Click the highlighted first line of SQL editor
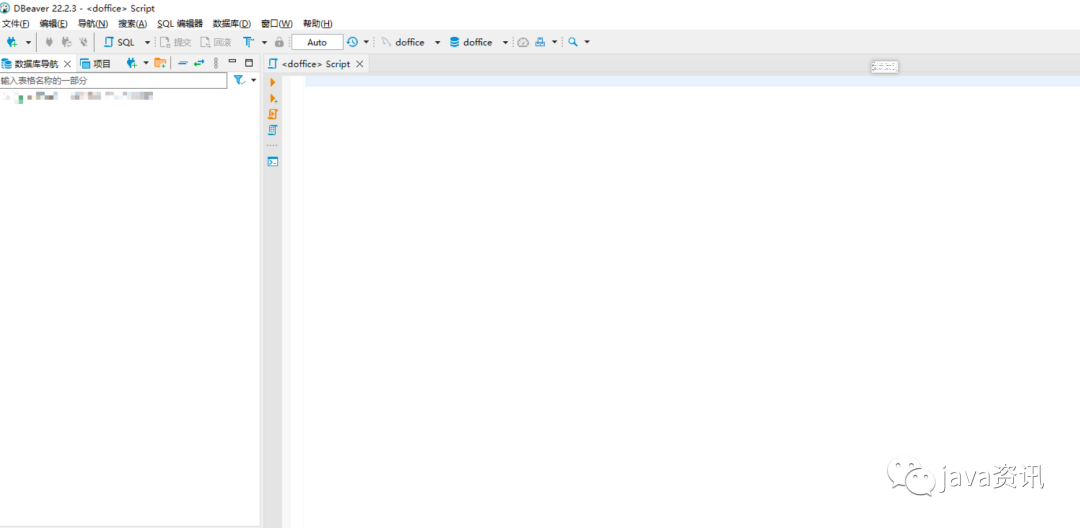1080x528 pixels. coord(692,81)
